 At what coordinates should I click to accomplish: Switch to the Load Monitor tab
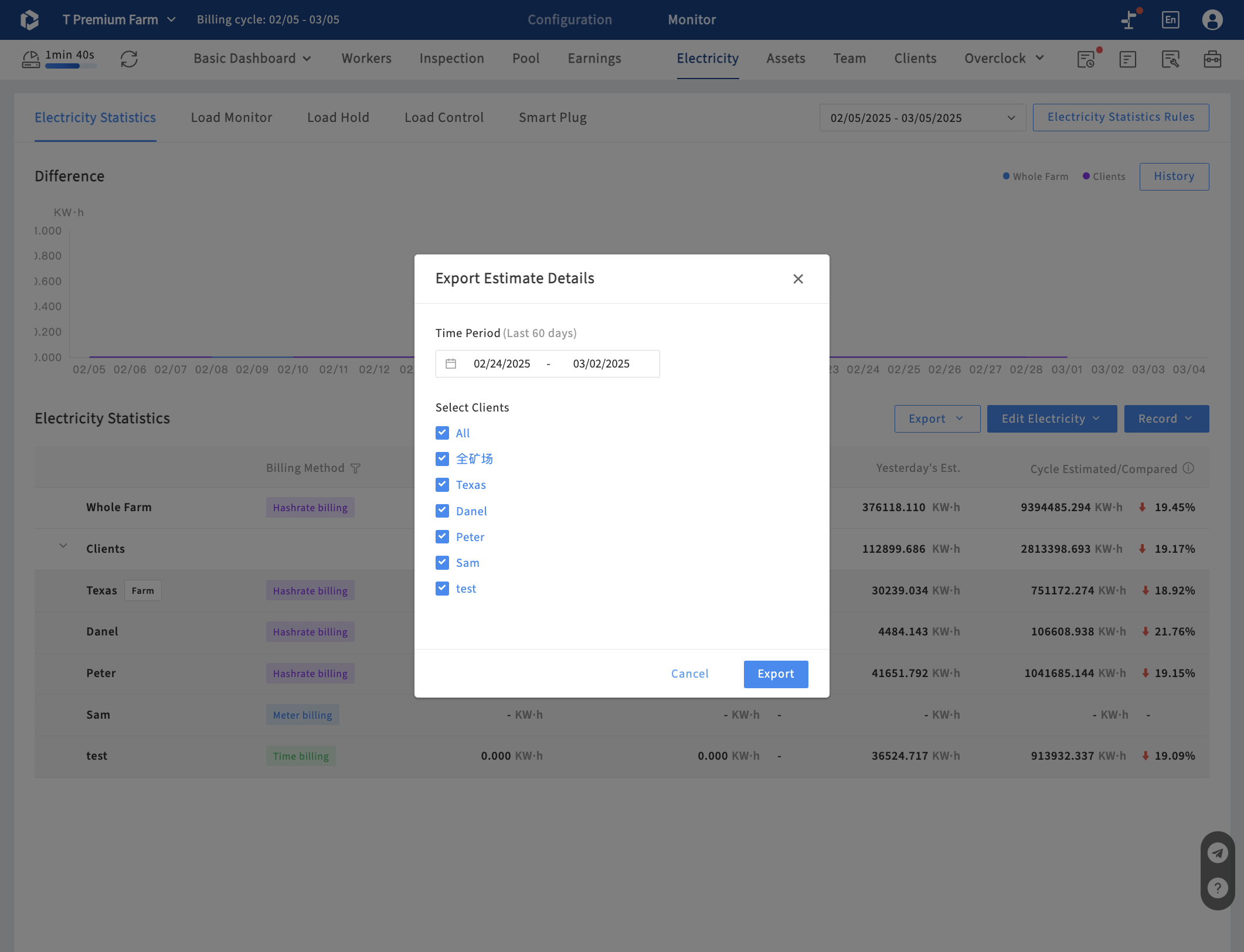tap(232, 118)
